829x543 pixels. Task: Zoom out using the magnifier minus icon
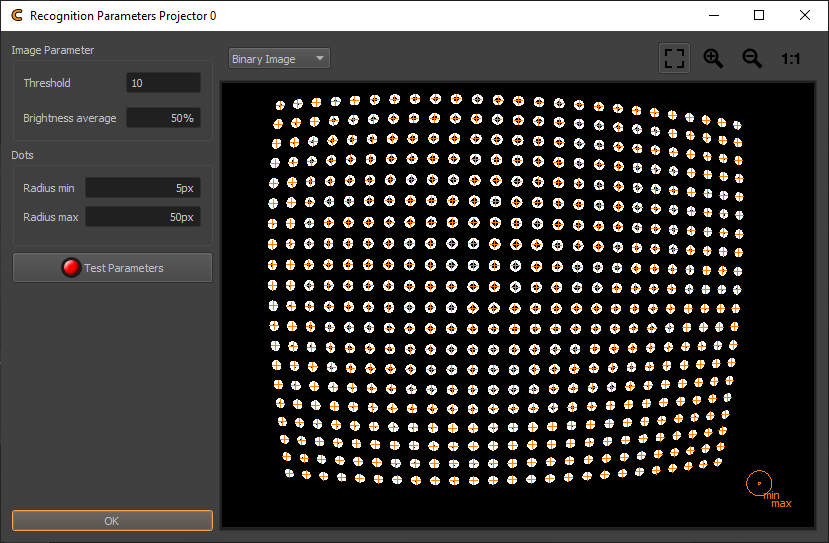pyautogui.click(x=752, y=58)
